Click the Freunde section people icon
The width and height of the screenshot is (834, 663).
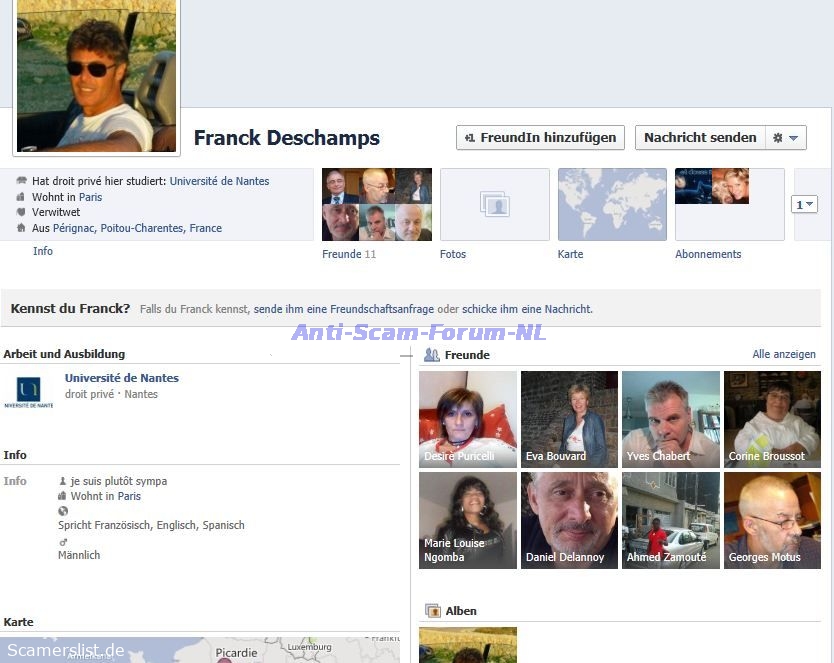pyautogui.click(x=432, y=355)
